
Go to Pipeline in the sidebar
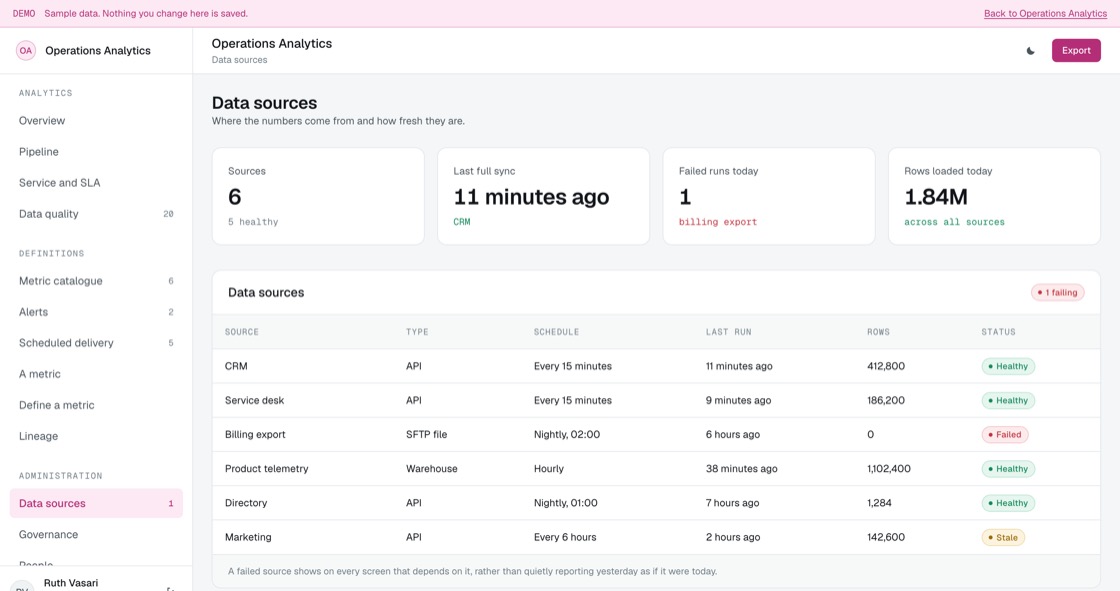tap(96, 152)
